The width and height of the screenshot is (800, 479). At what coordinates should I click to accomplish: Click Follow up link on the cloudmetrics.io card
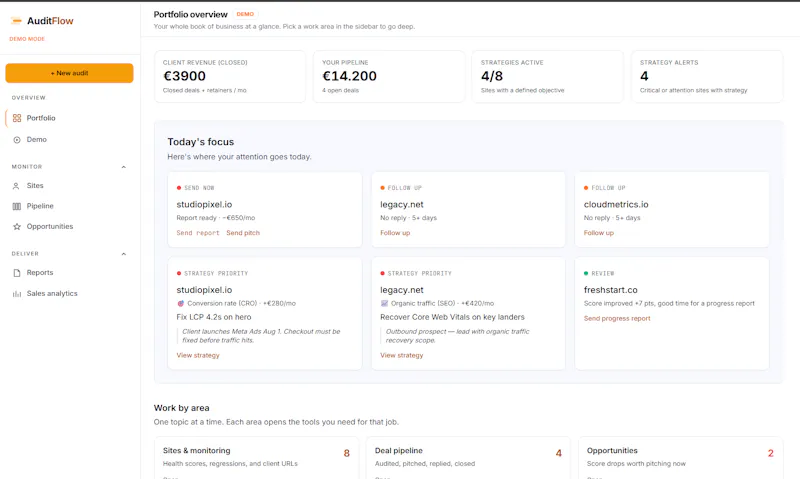(x=598, y=233)
